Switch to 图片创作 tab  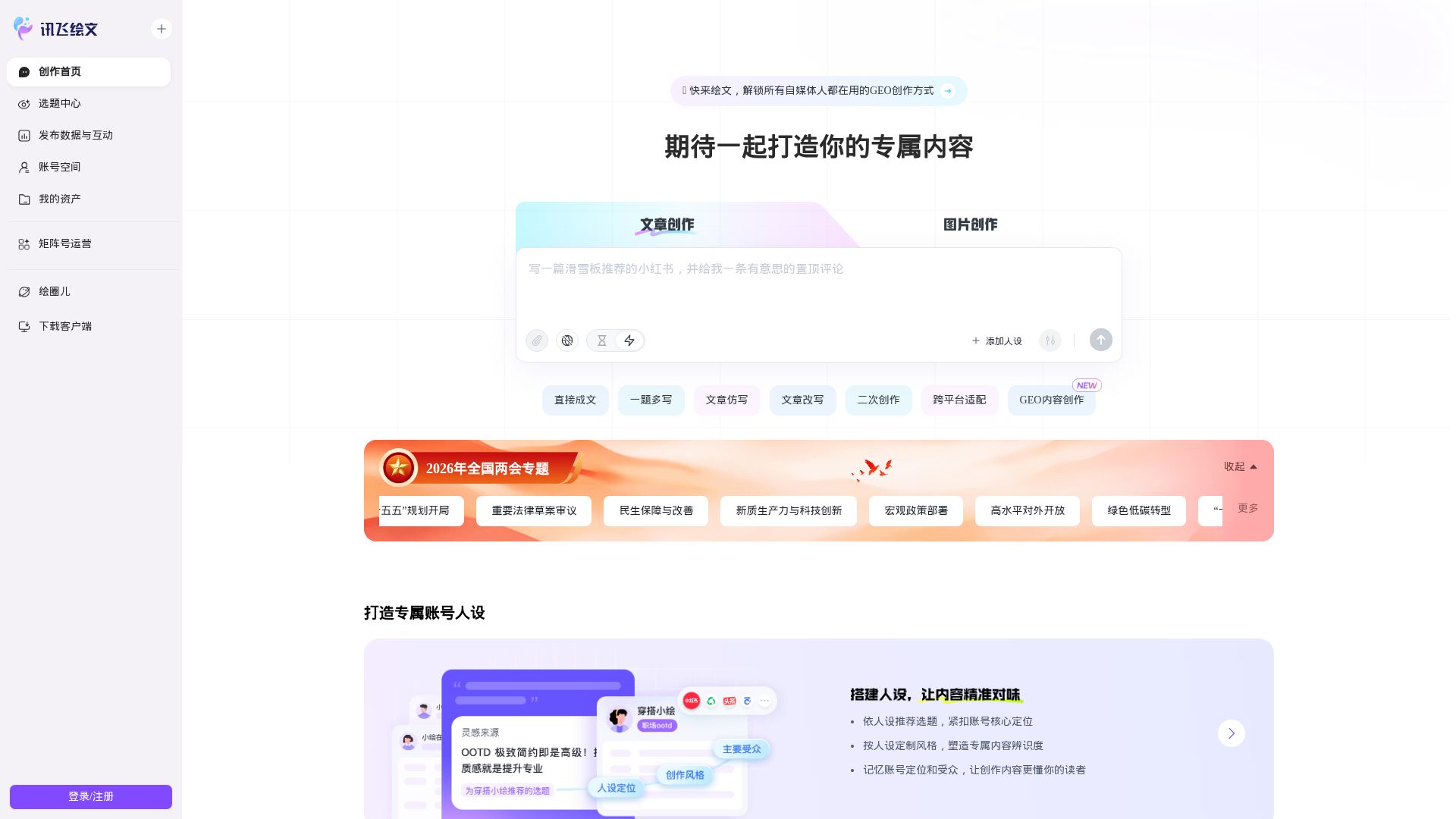(x=970, y=224)
